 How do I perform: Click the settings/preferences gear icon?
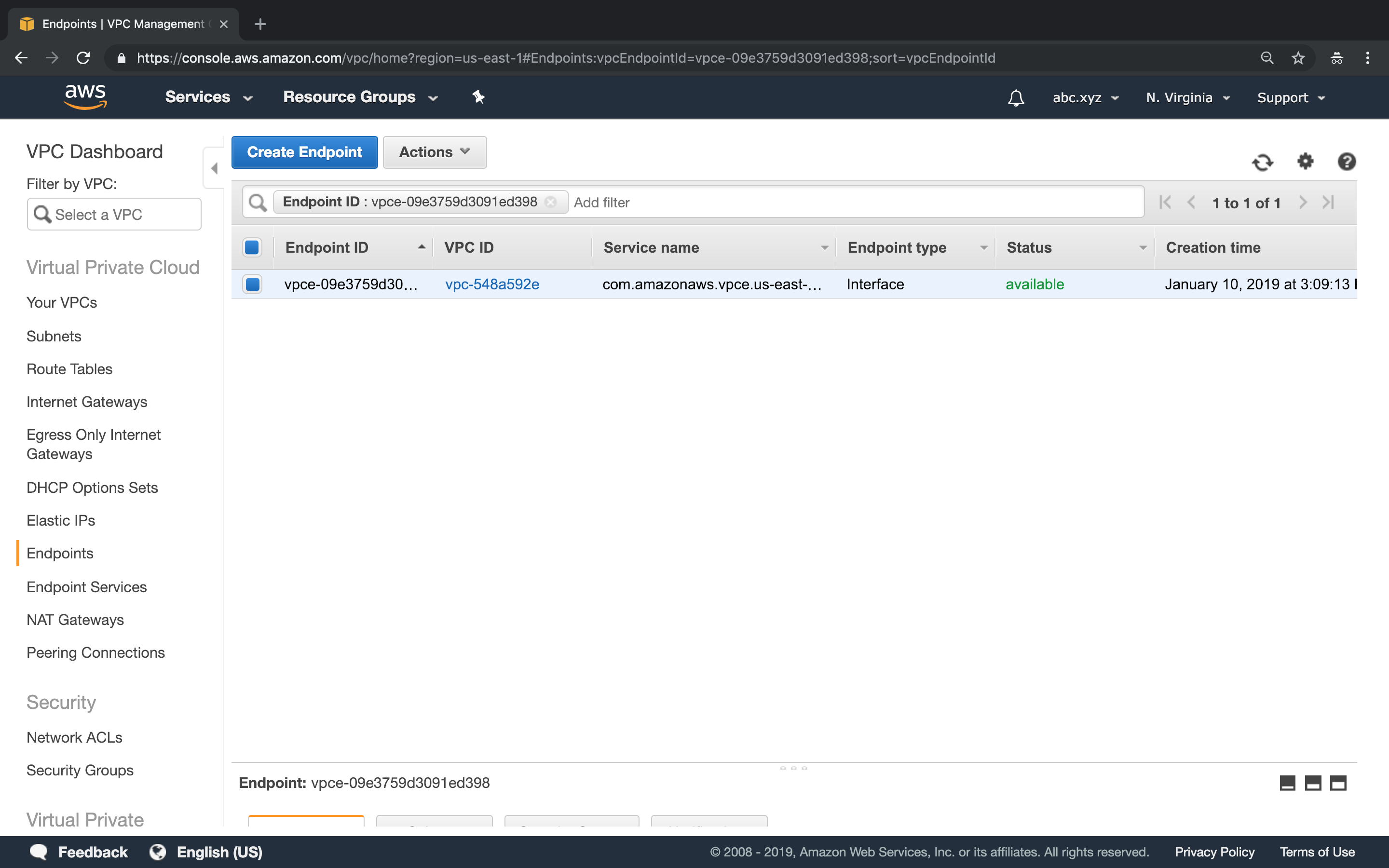(x=1306, y=161)
